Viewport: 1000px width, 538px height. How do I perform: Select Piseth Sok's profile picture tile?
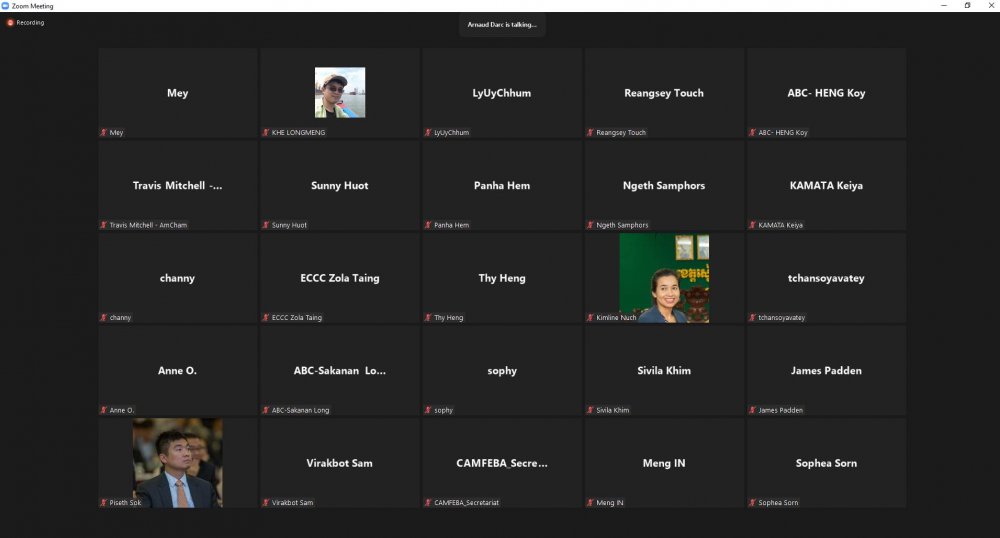[x=178, y=462]
